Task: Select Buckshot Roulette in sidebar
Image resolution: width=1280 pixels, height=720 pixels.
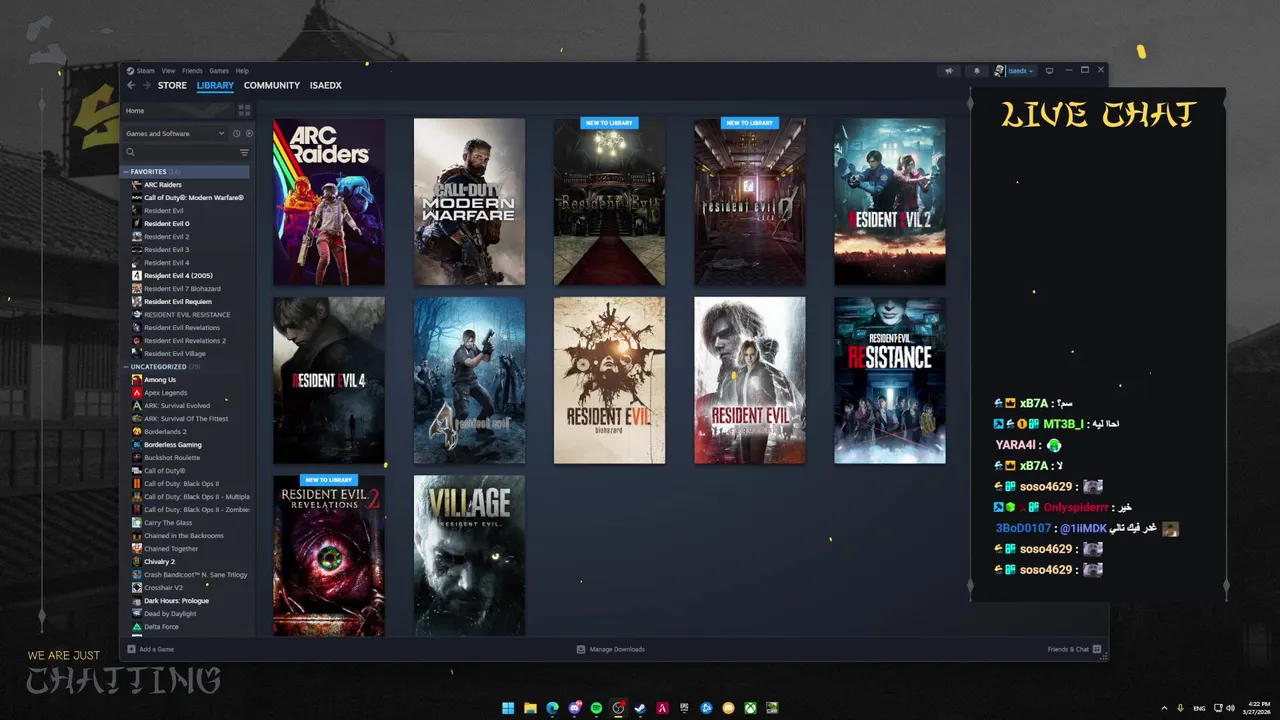Action: pyautogui.click(x=172, y=458)
